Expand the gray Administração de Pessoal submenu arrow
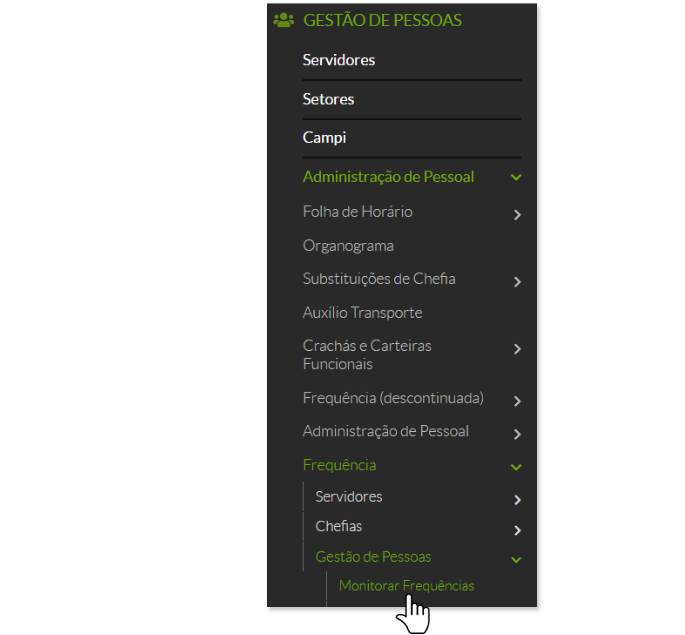 517,434
